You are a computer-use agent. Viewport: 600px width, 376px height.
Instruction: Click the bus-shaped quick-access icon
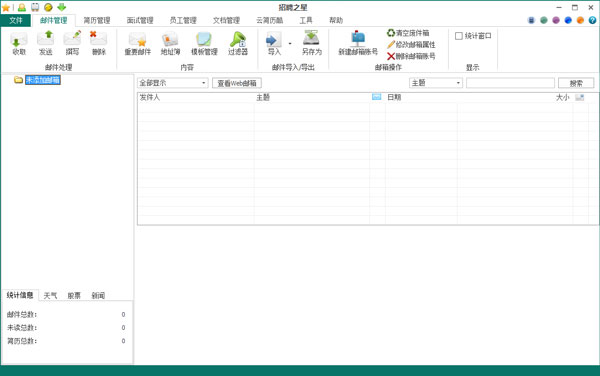tap(35, 7)
